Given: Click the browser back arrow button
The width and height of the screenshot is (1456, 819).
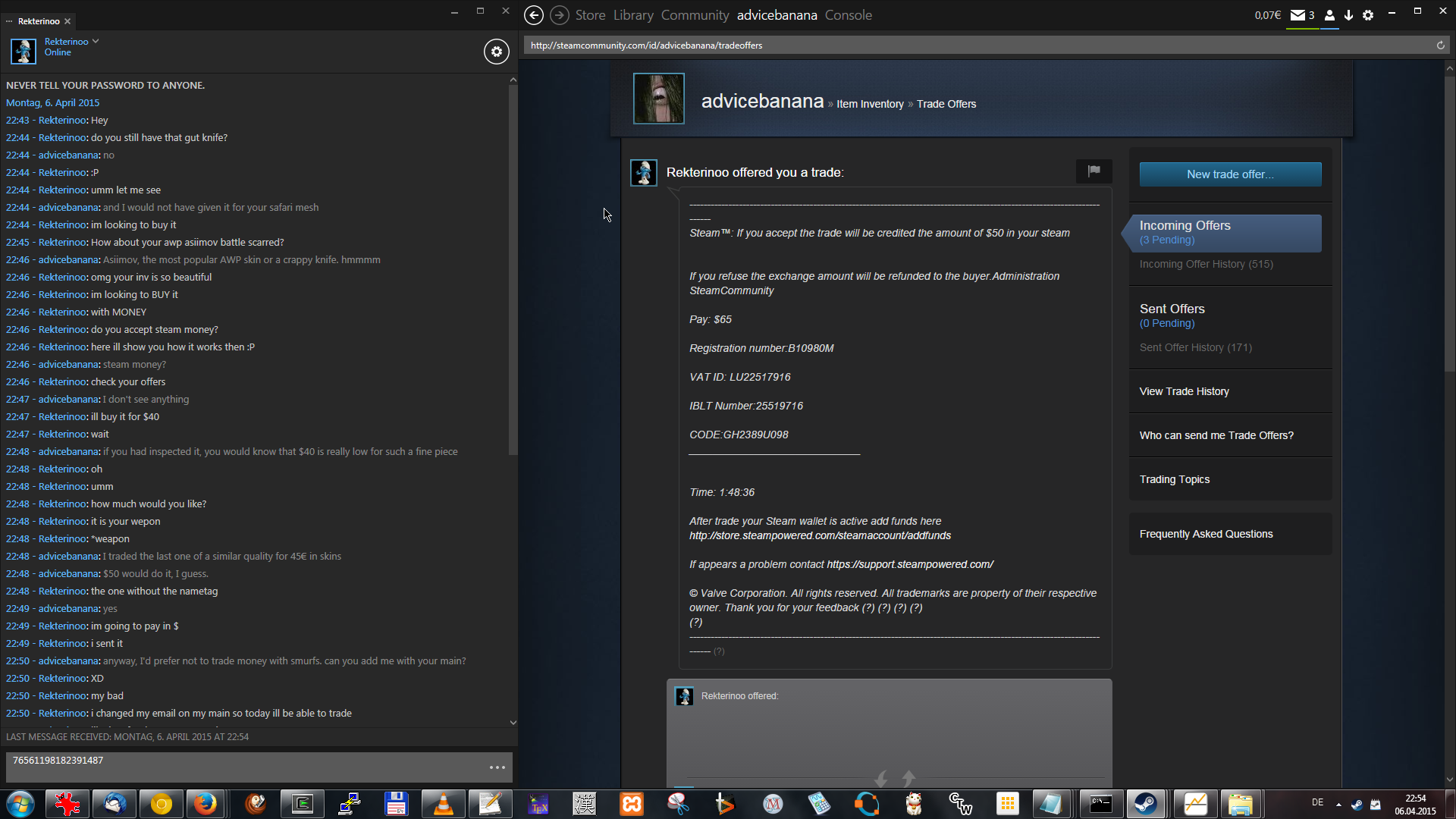Looking at the screenshot, I should coord(534,15).
